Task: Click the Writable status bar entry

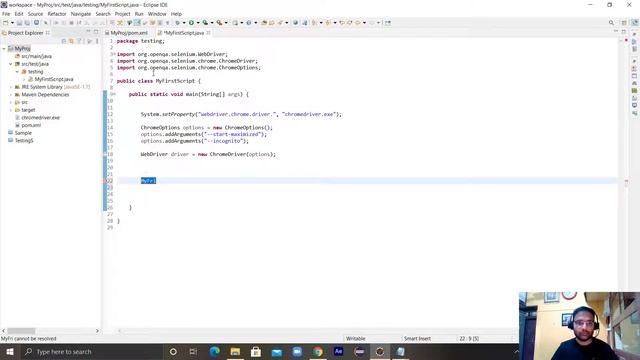Action: 356,339
